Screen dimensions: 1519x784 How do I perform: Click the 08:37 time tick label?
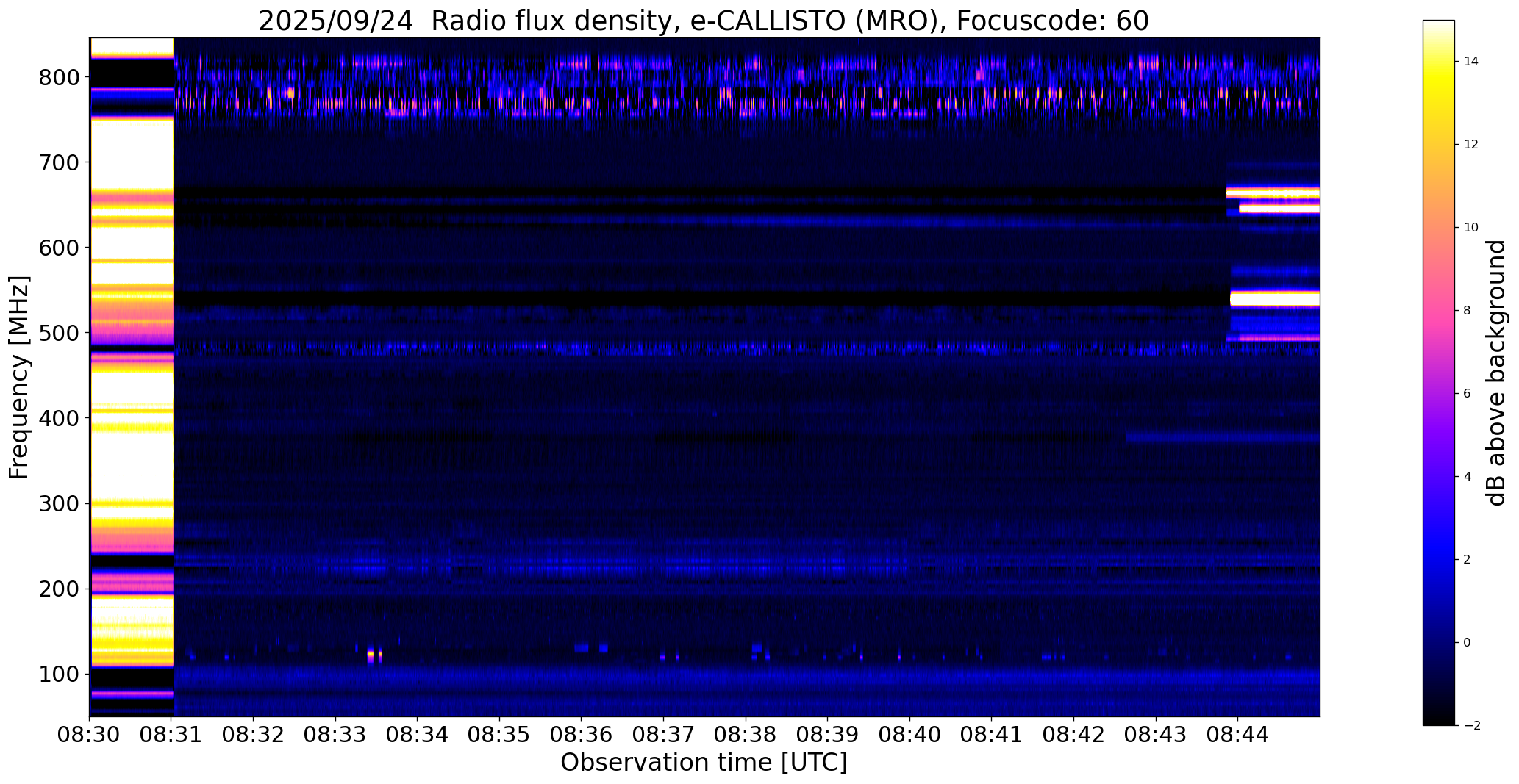click(663, 735)
